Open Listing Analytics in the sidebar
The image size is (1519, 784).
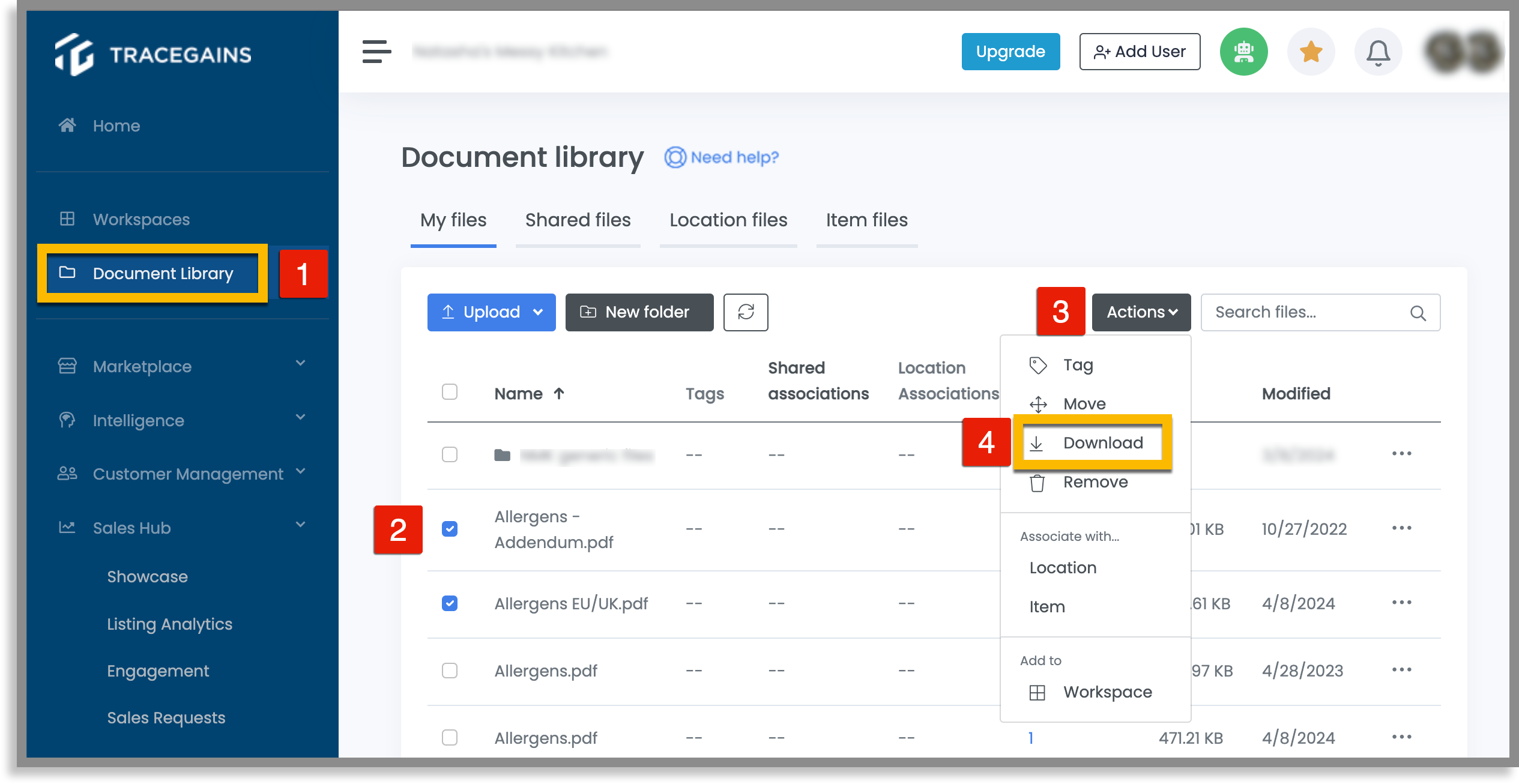pos(169,624)
